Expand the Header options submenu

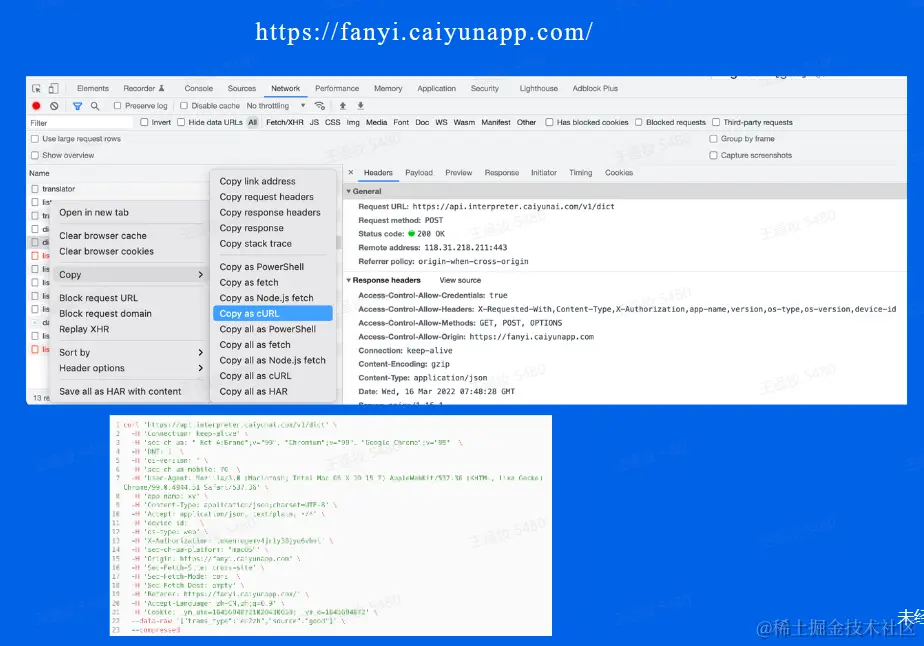200,368
